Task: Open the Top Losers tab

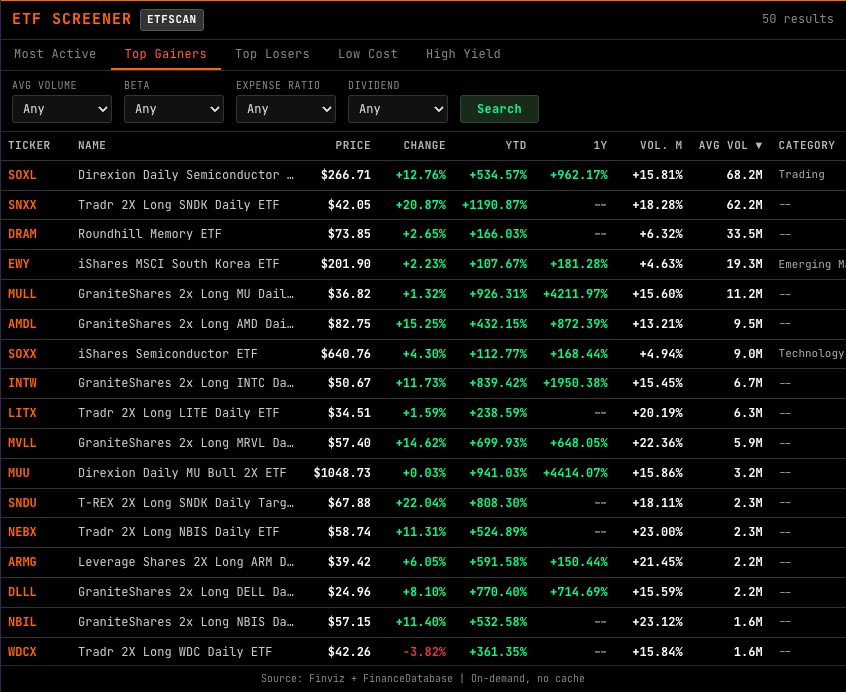Action: pyautogui.click(x=272, y=54)
